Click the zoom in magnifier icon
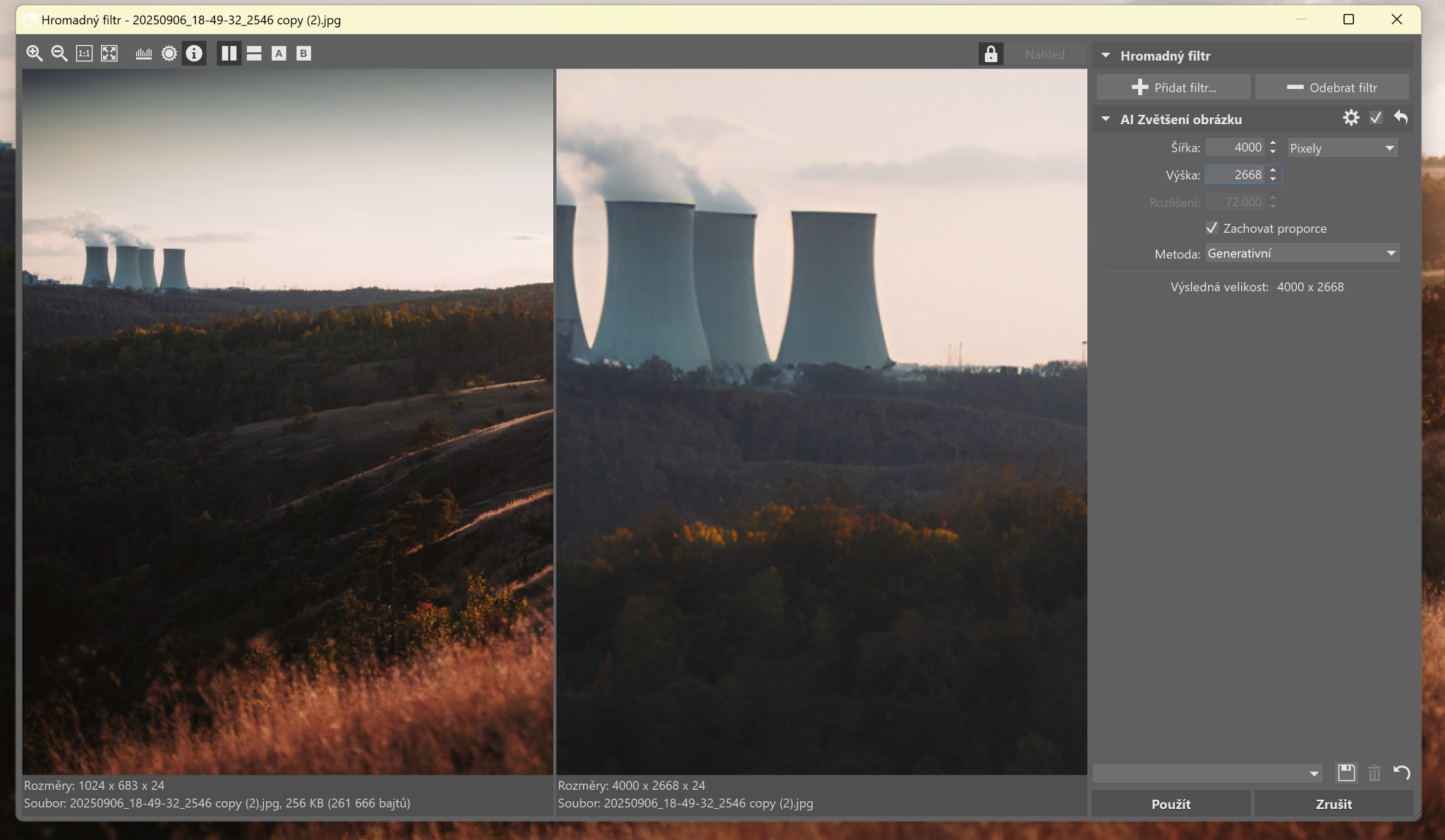 click(34, 54)
